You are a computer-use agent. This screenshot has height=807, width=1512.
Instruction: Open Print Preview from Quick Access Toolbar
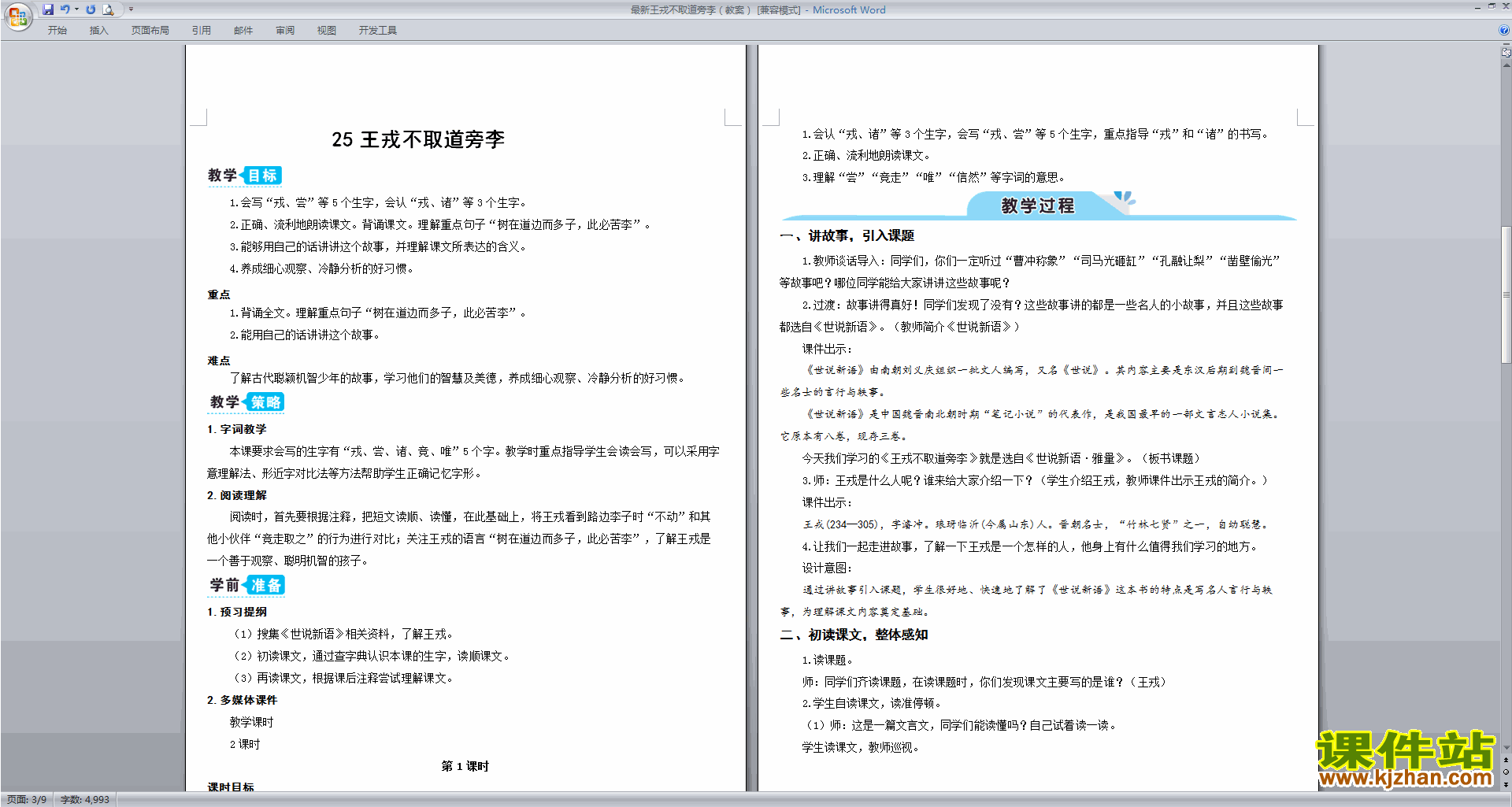pos(109,9)
